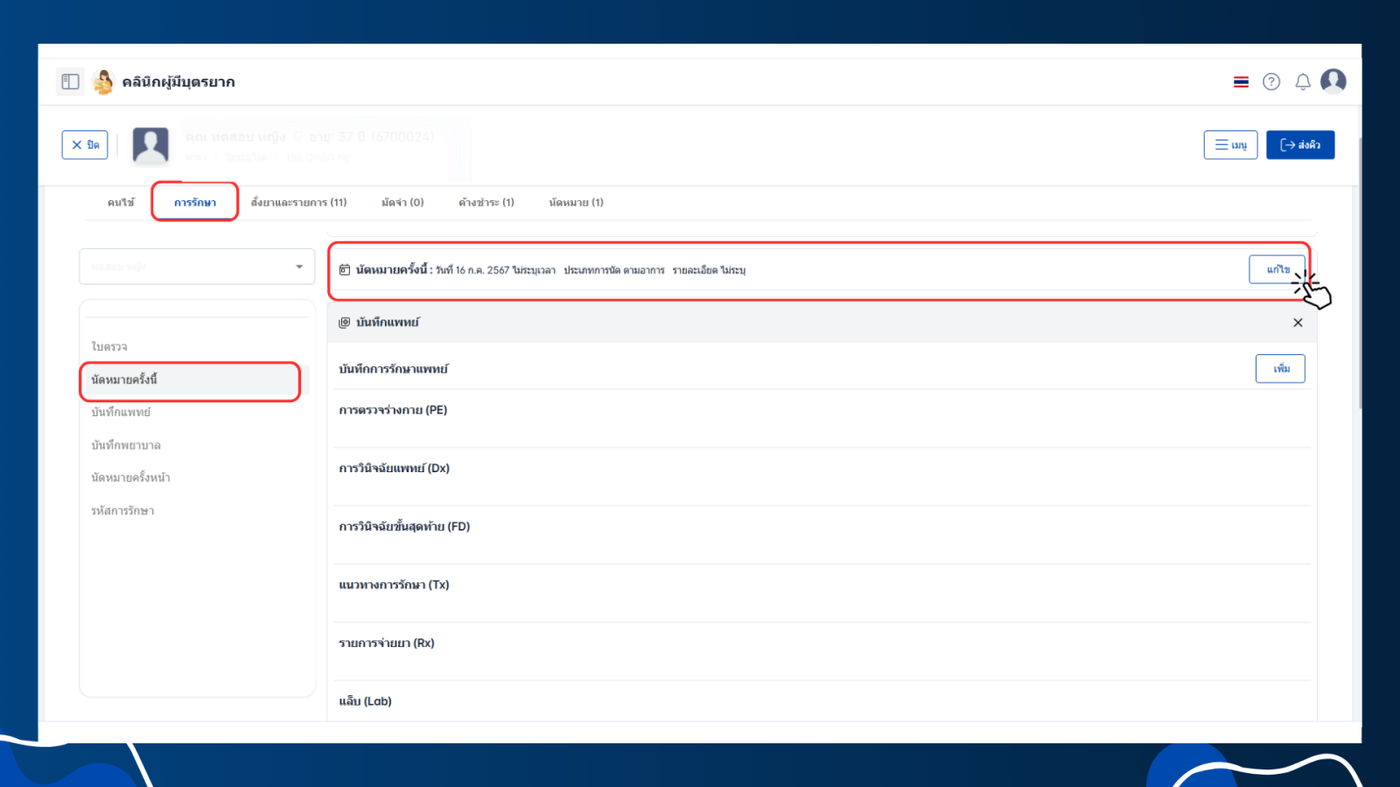Switch to the คนไข้ tab
The image size is (1400, 787).
tap(121, 202)
